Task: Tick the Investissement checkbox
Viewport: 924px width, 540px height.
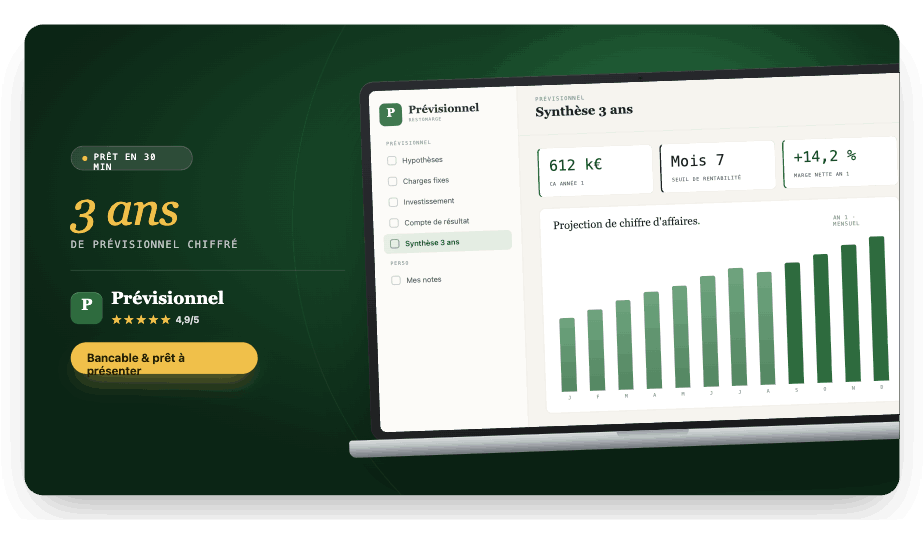Action: click(393, 202)
